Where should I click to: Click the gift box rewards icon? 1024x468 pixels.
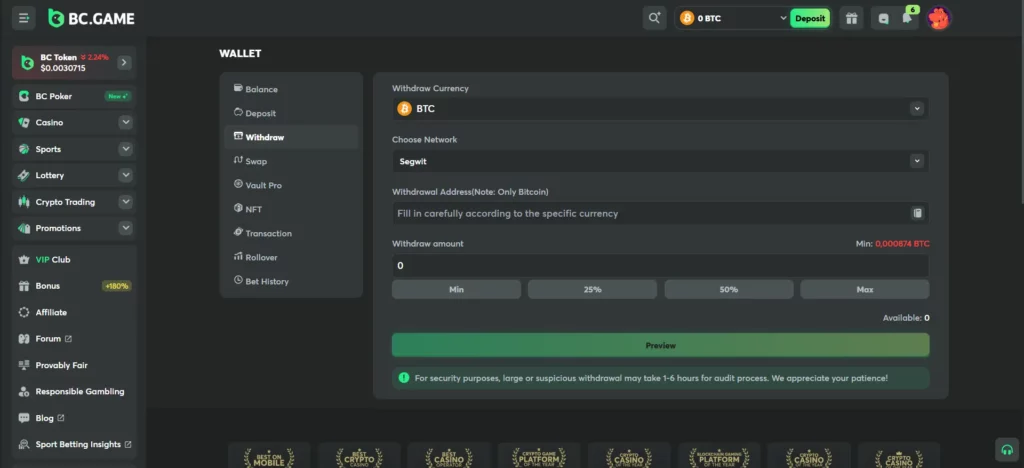pyautogui.click(x=851, y=18)
